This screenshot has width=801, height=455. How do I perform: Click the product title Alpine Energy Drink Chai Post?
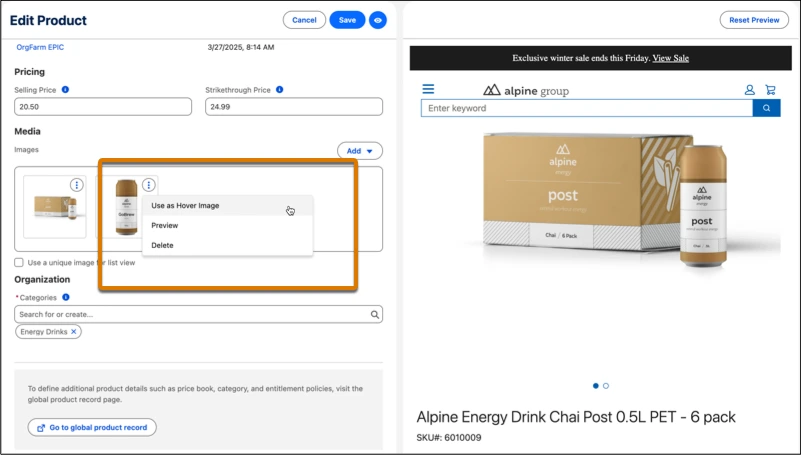576,417
